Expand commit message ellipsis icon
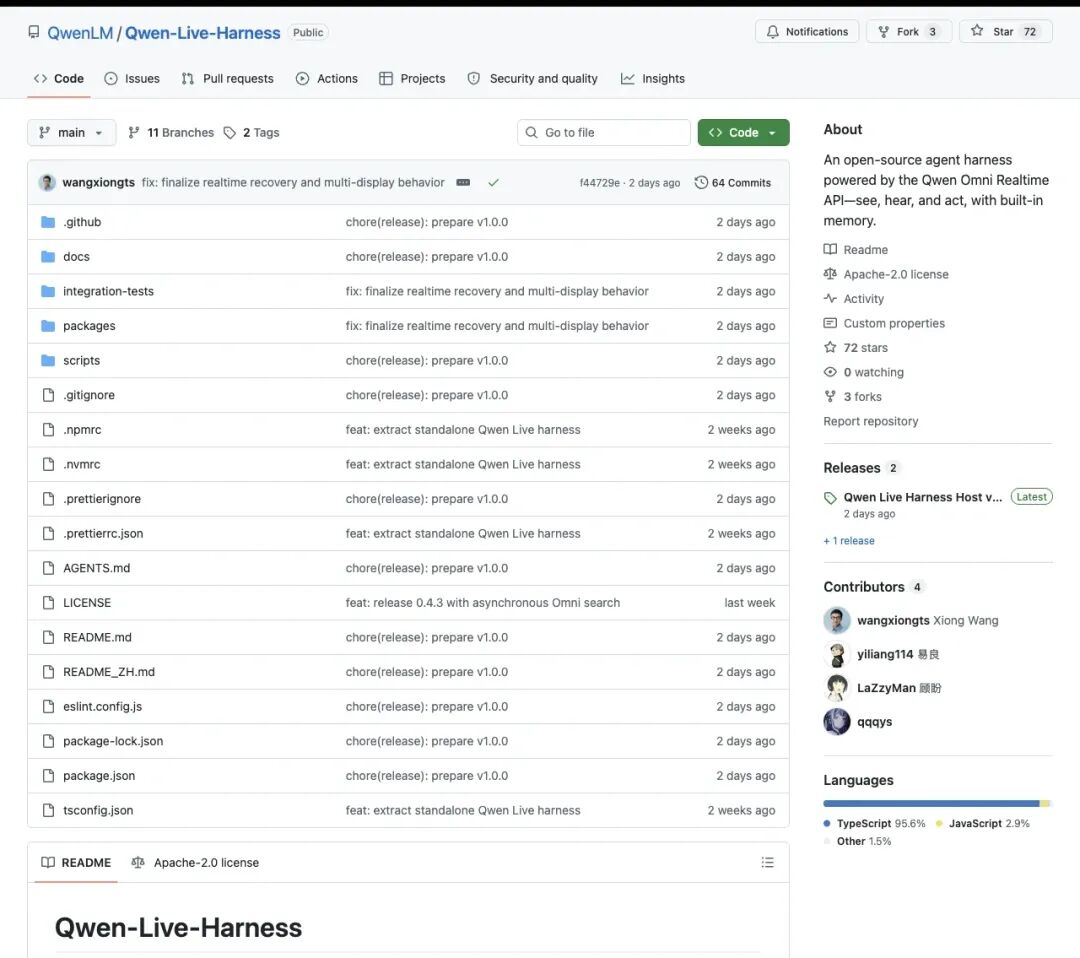Screen dimensions: 1080x958 coord(464,183)
